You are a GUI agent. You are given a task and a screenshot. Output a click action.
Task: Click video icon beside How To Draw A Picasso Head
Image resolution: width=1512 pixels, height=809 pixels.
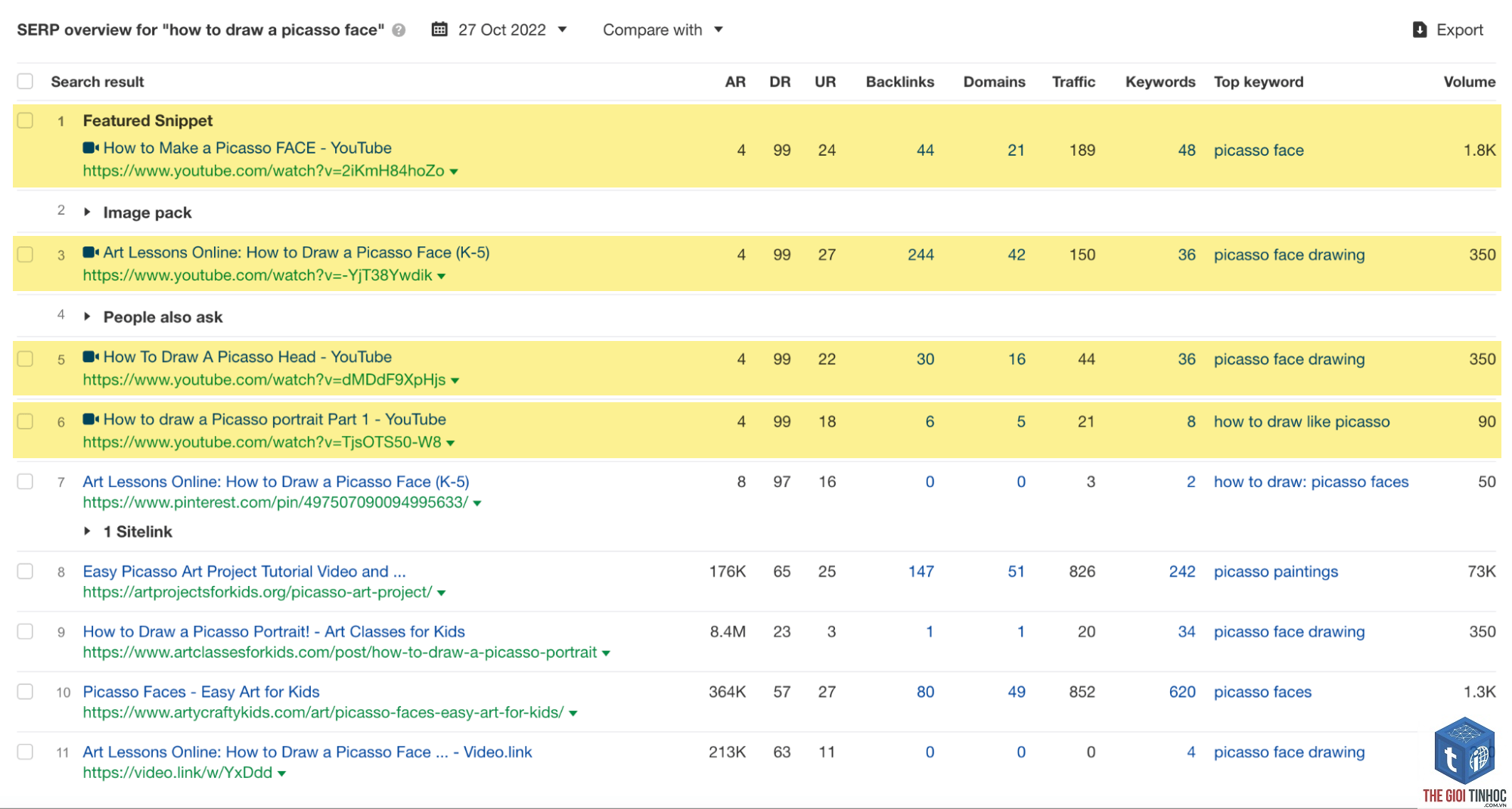[x=91, y=357]
